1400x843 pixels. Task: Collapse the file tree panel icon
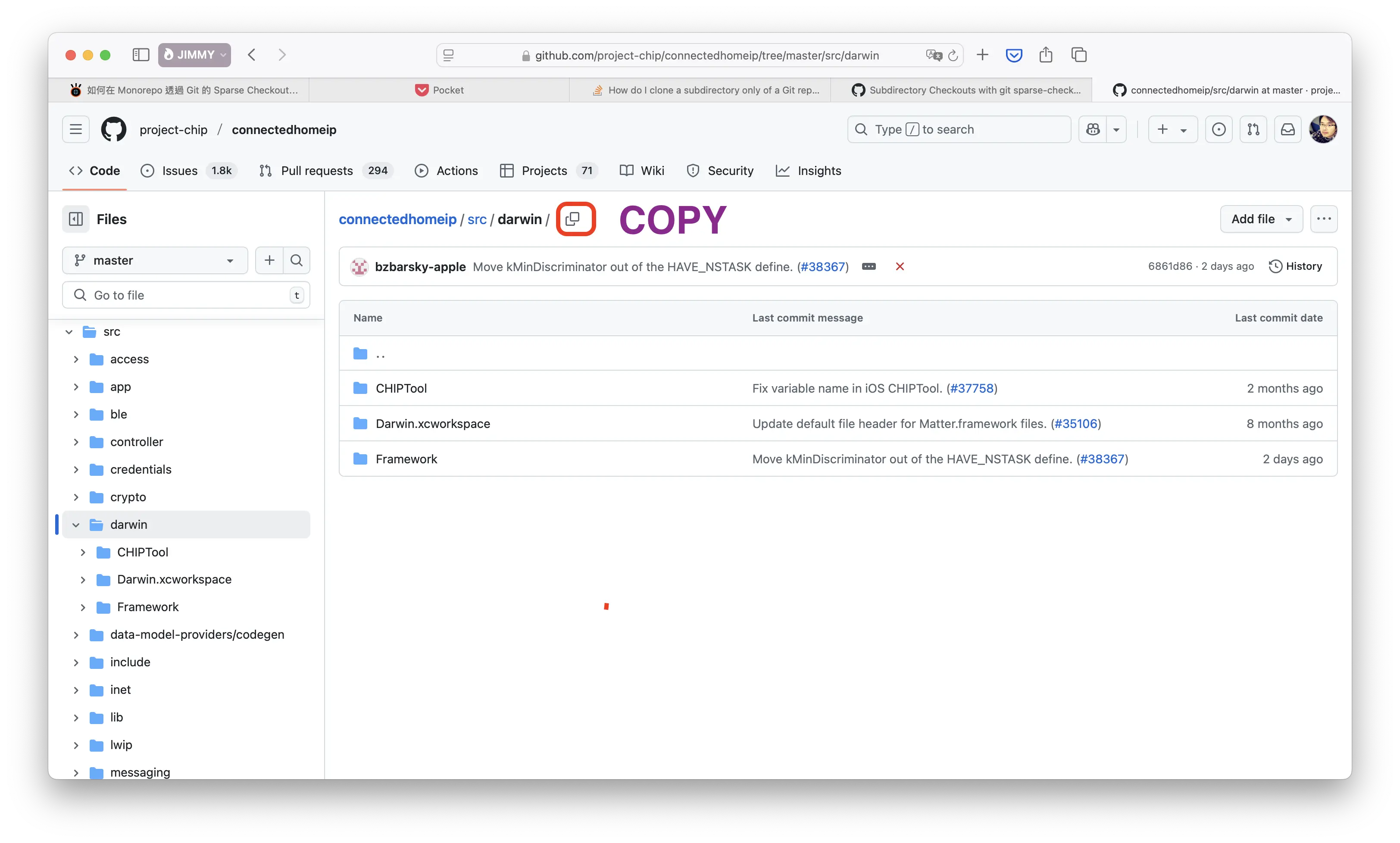pyautogui.click(x=76, y=219)
